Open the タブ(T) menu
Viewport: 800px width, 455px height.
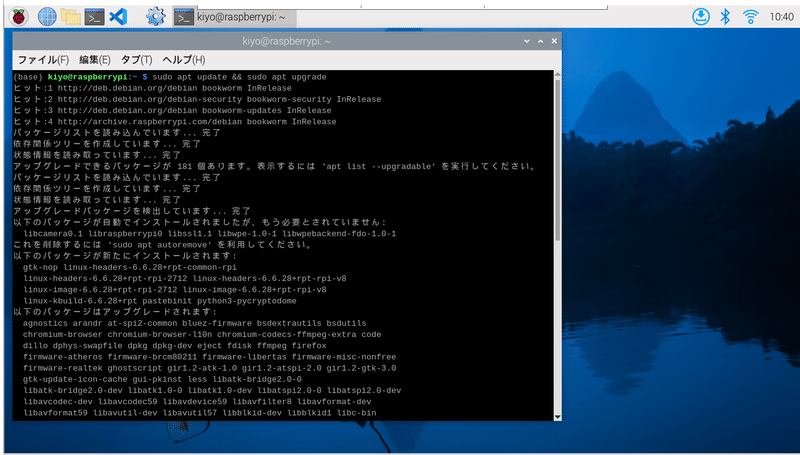136,60
